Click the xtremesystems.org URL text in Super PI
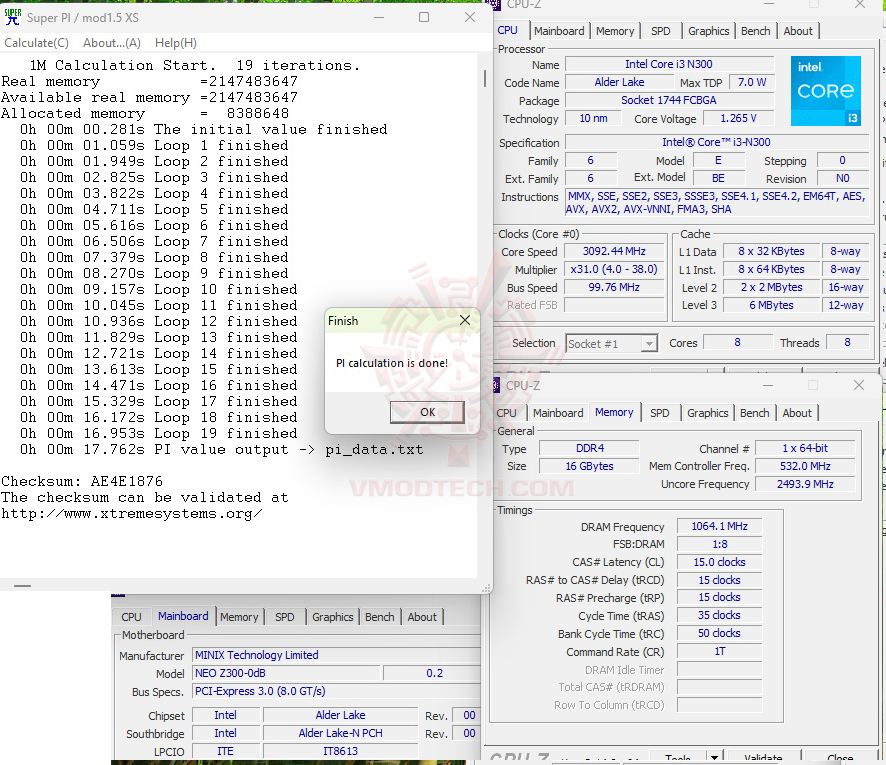The width and height of the screenshot is (886, 765). pyautogui.click(x=132, y=514)
